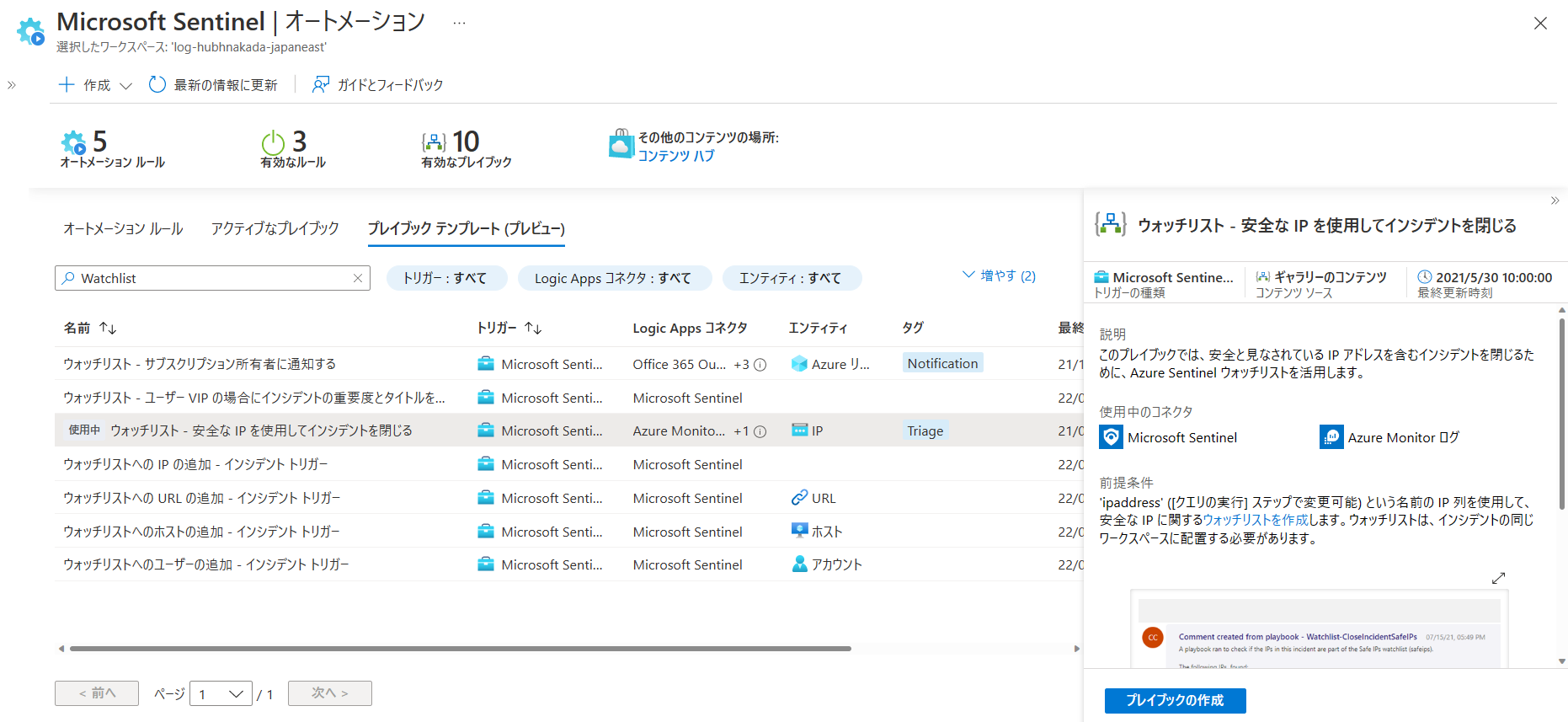The width and height of the screenshot is (1568, 722).
Task: Open the コンテンツ ハブ link
Action: tap(676, 156)
